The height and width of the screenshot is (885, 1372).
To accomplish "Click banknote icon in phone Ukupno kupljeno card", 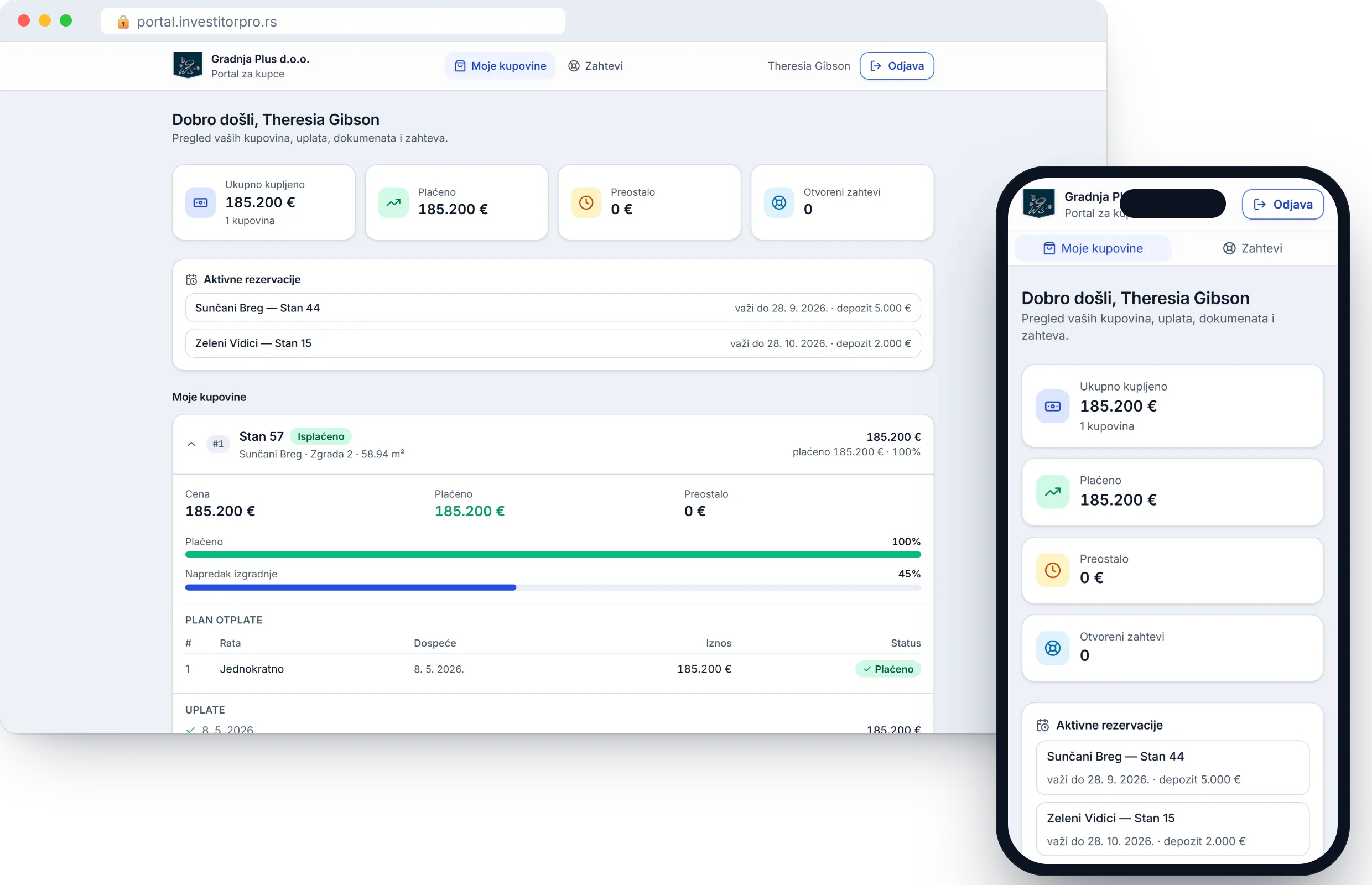I will tap(1052, 407).
